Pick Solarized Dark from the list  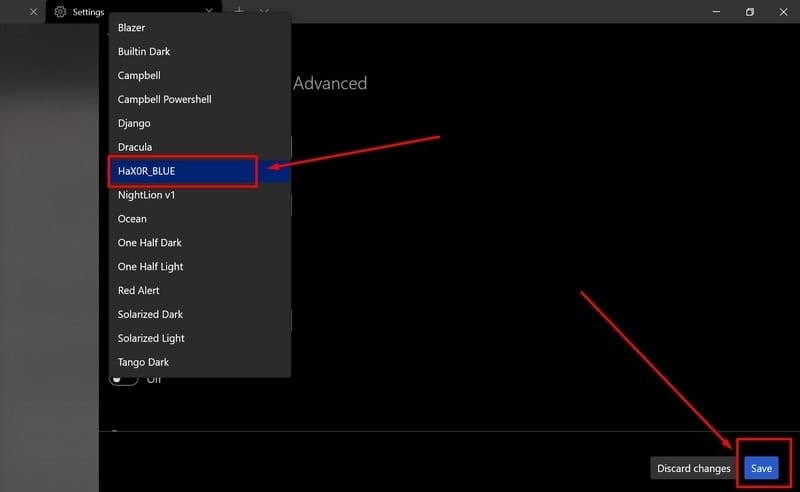pyautogui.click(x=199, y=314)
